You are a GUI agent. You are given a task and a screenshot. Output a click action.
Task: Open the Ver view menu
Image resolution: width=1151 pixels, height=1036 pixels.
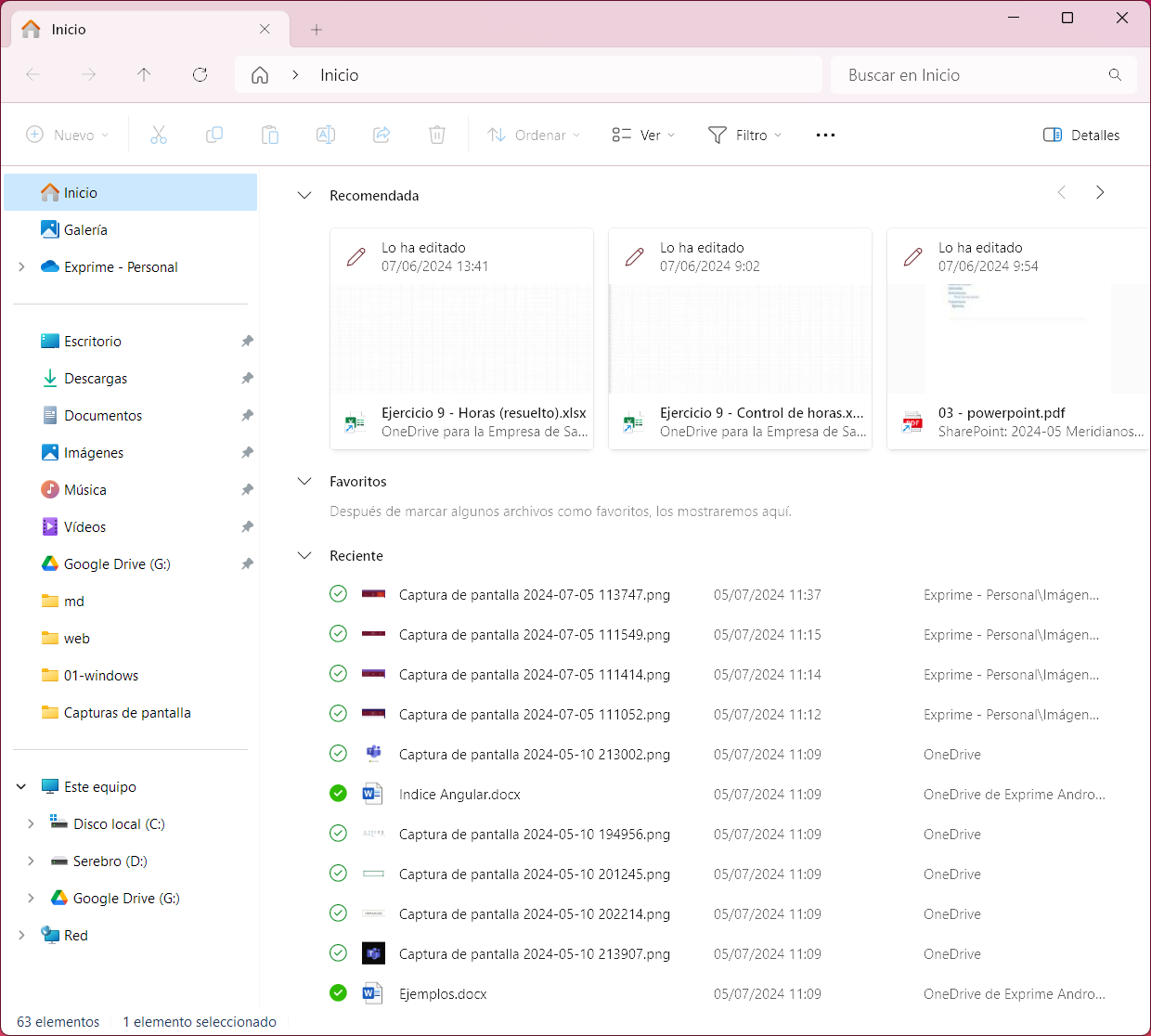point(643,135)
